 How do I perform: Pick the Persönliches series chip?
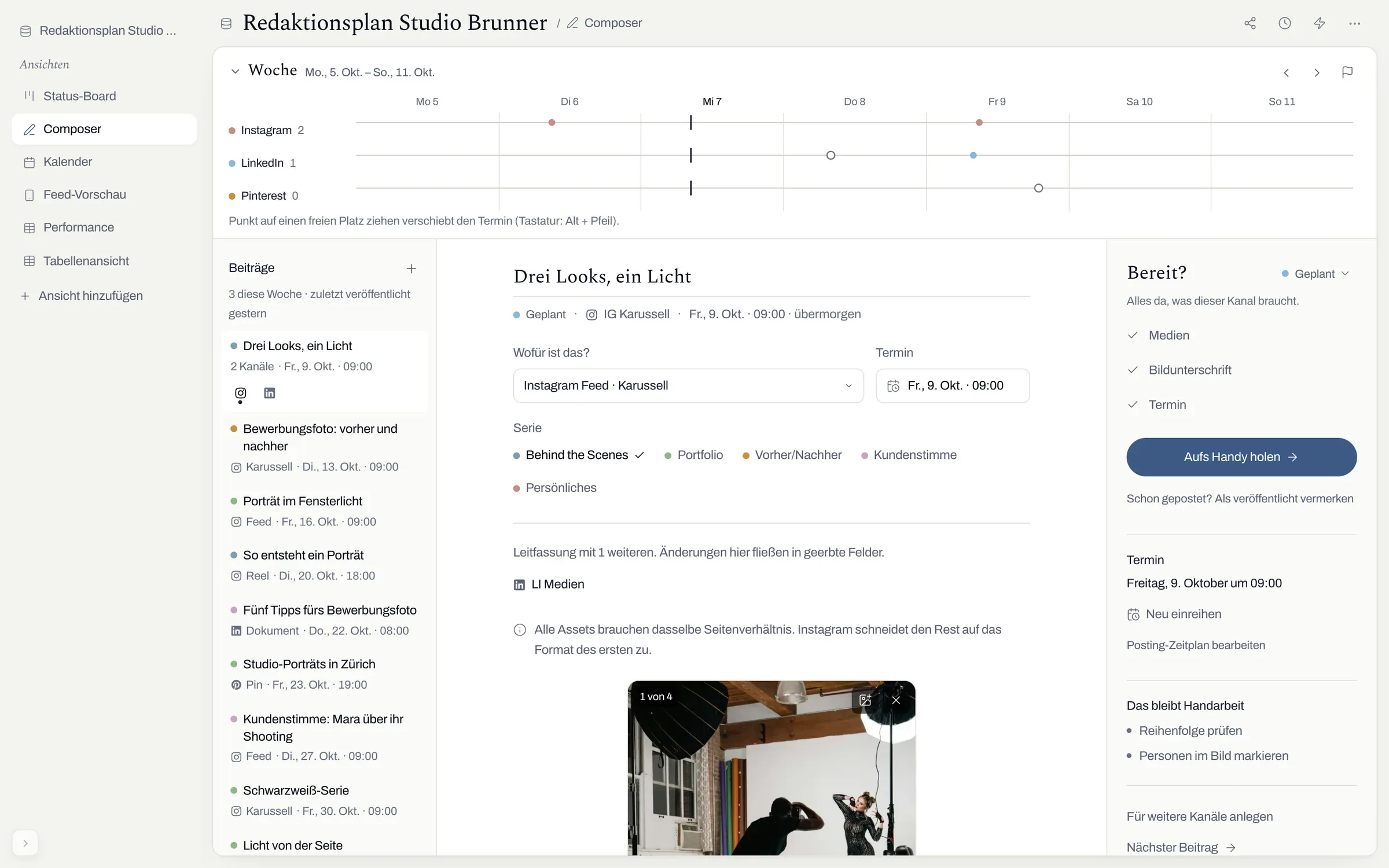tap(554, 488)
